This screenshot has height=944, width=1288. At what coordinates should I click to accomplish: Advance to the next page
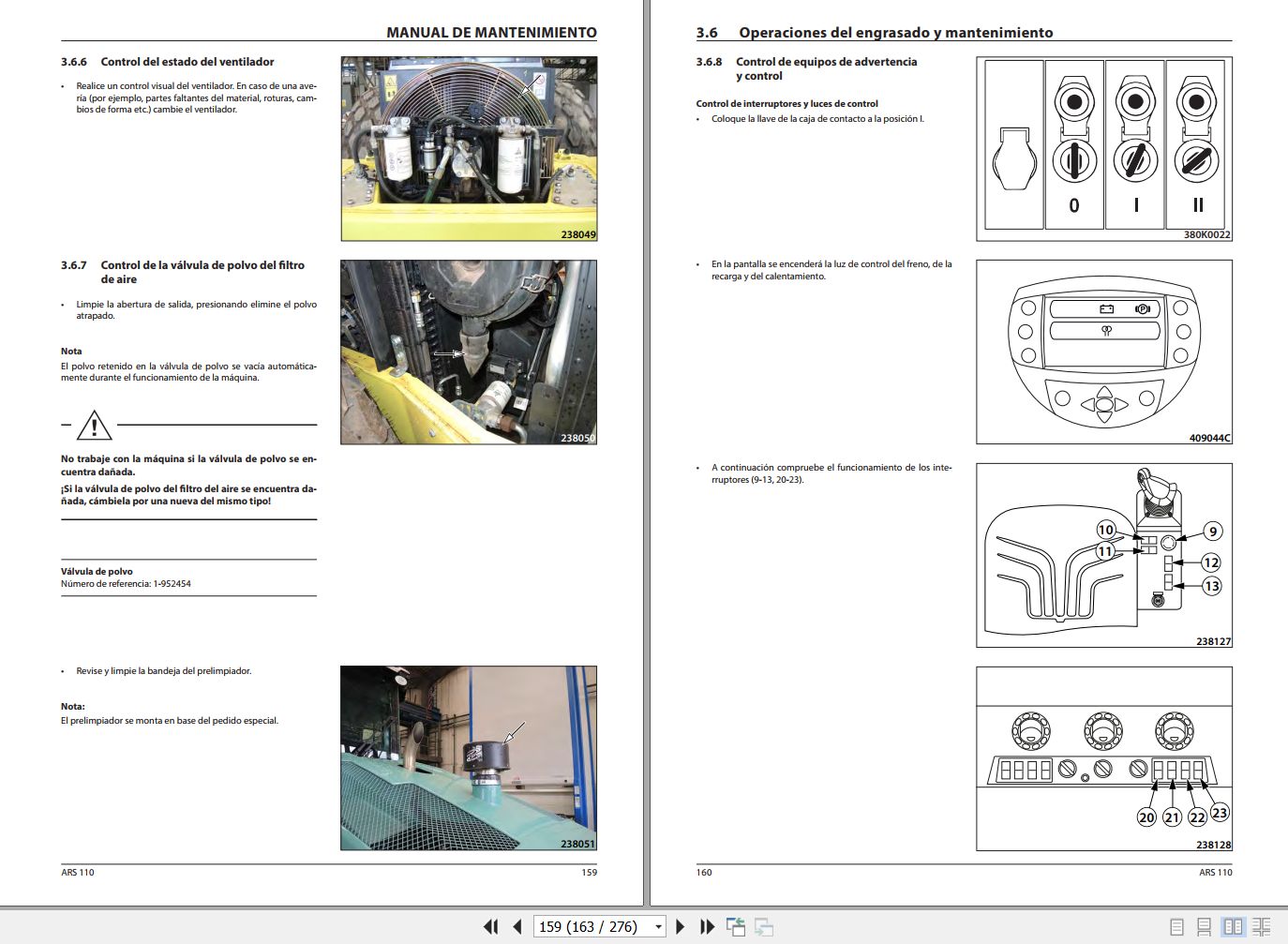coord(679,926)
